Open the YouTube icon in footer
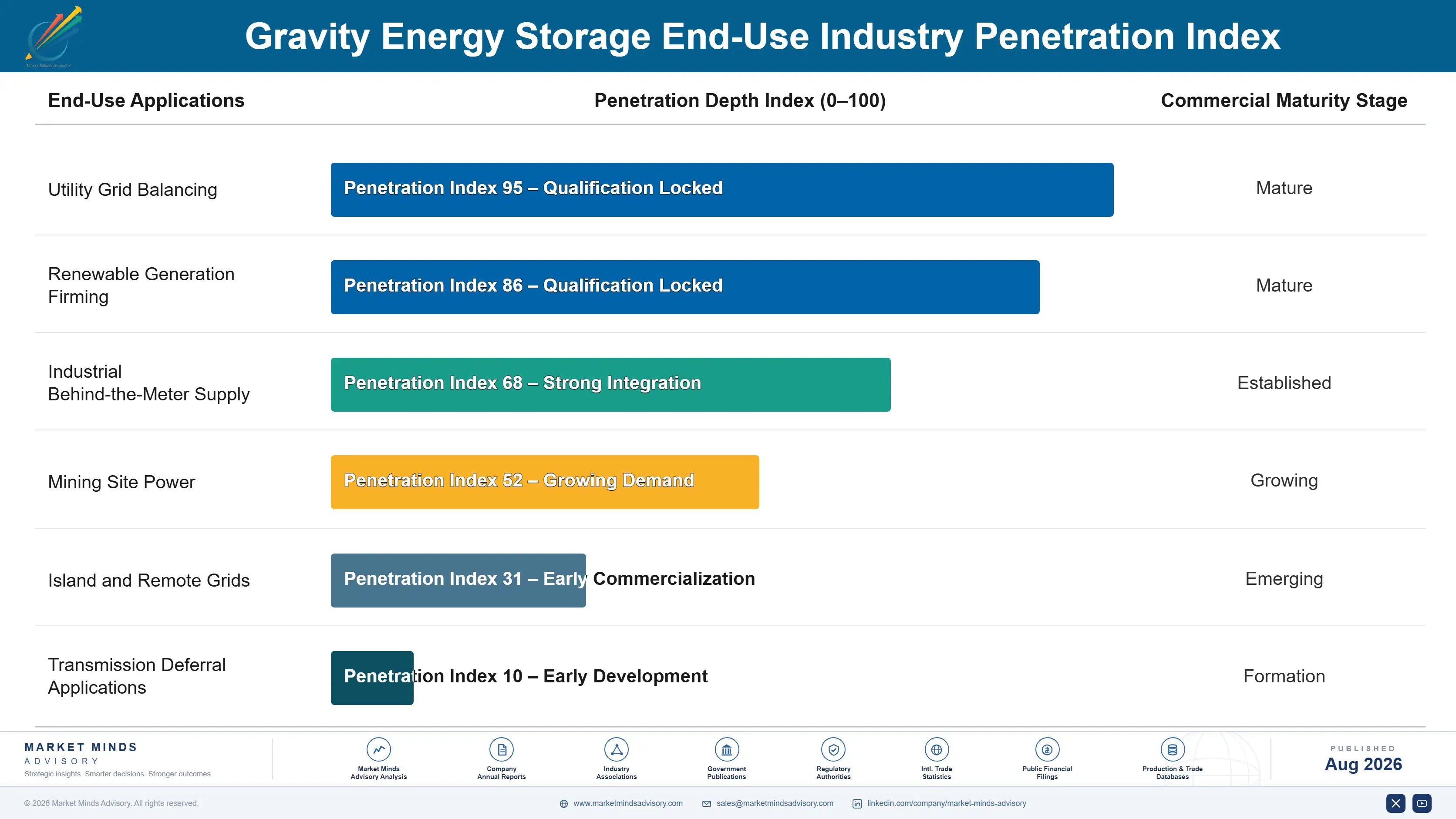 pyautogui.click(x=1422, y=802)
